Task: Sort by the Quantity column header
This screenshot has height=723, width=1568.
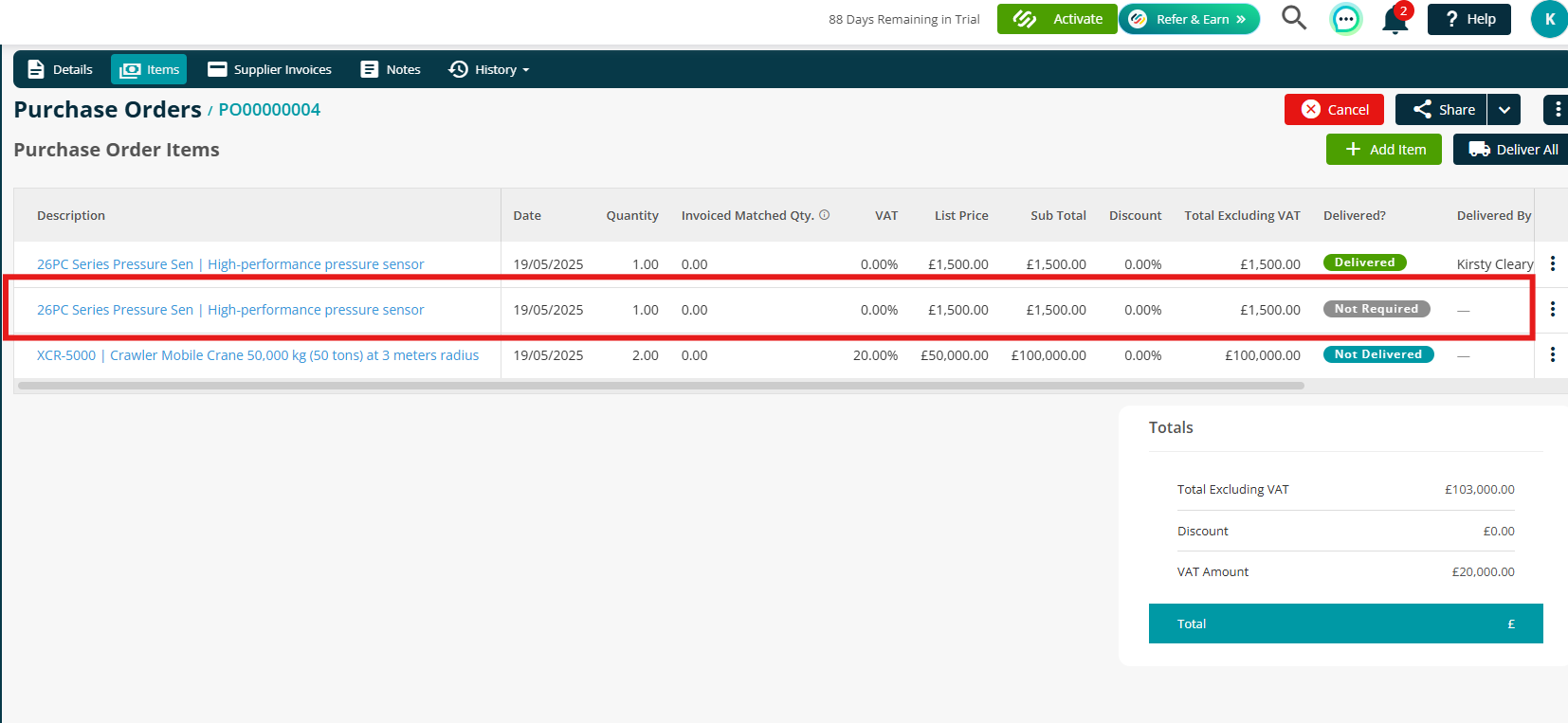Action: (x=632, y=215)
